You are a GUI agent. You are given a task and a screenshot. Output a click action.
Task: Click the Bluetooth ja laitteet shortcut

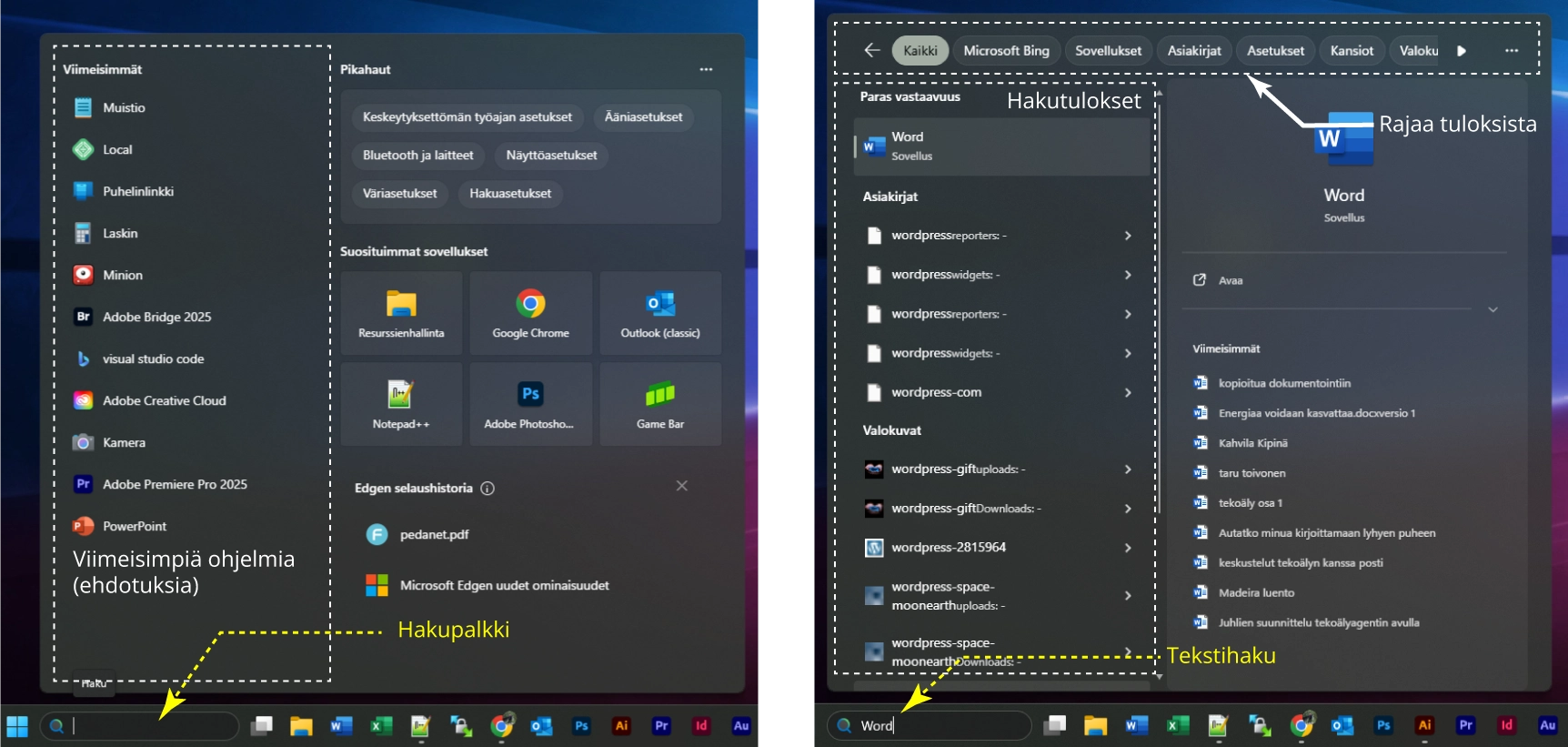[x=417, y=156]
